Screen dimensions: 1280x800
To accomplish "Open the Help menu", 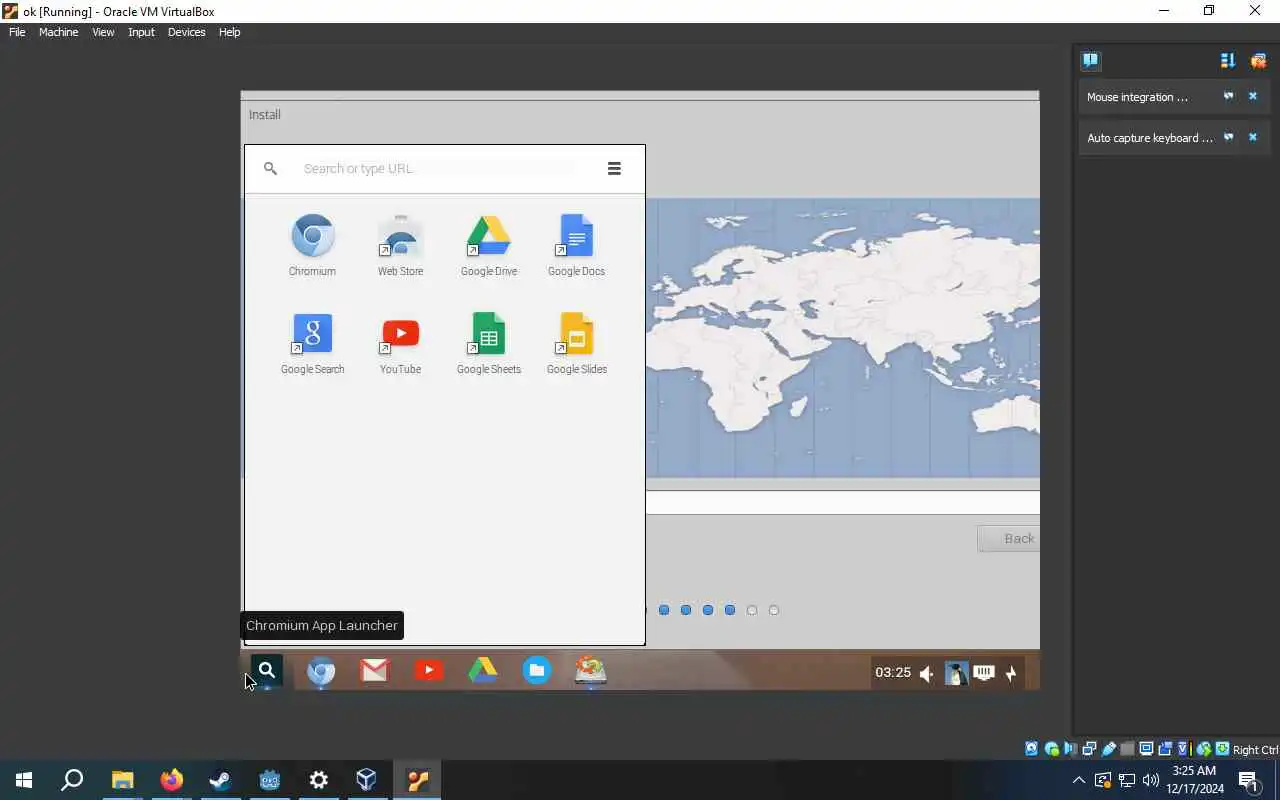I will click(229, 32).
